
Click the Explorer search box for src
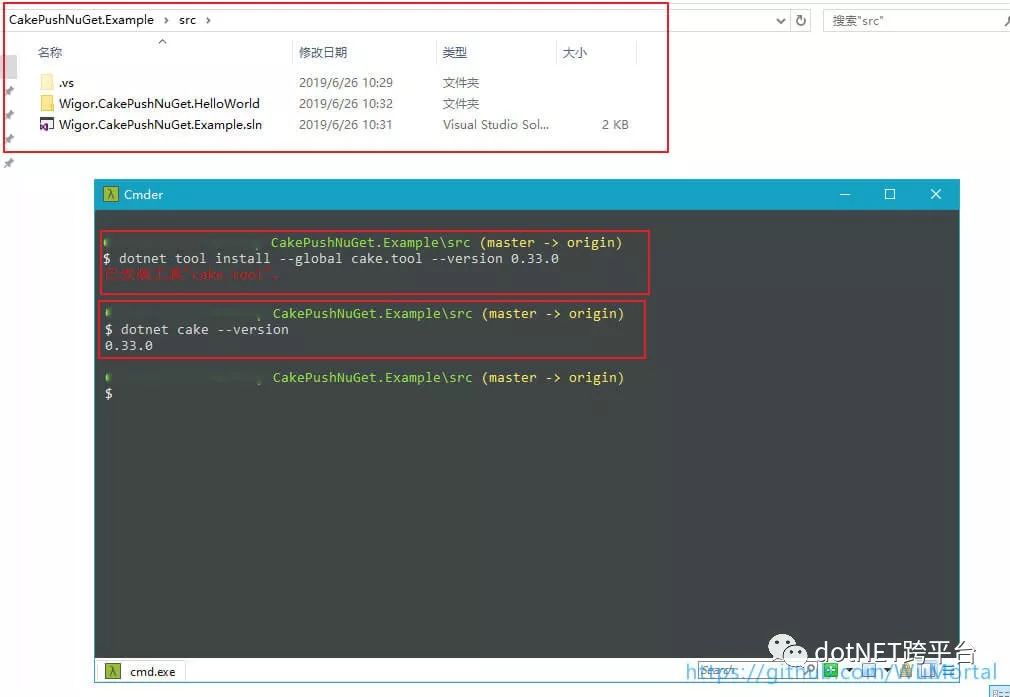[915, 21]
